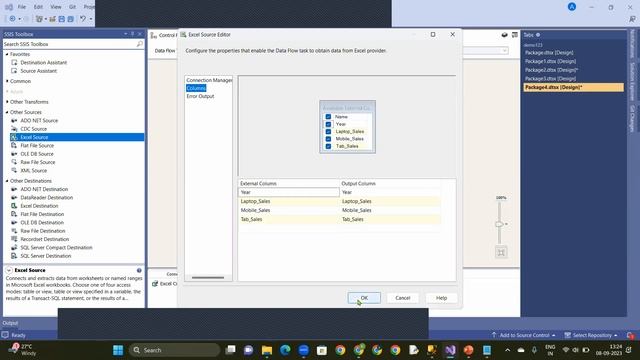Click the fit-to-view zoom icon
The height and width of the screenshot is (360, 640).
pos(501,252)
